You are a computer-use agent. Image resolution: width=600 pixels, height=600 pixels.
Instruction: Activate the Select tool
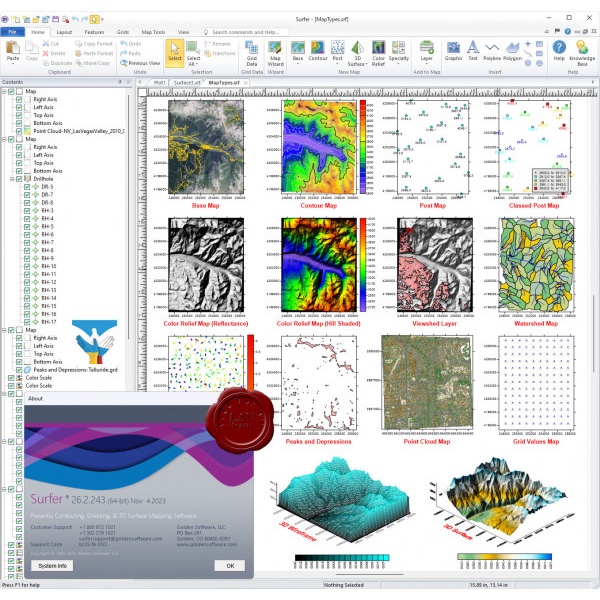[174, 51]
